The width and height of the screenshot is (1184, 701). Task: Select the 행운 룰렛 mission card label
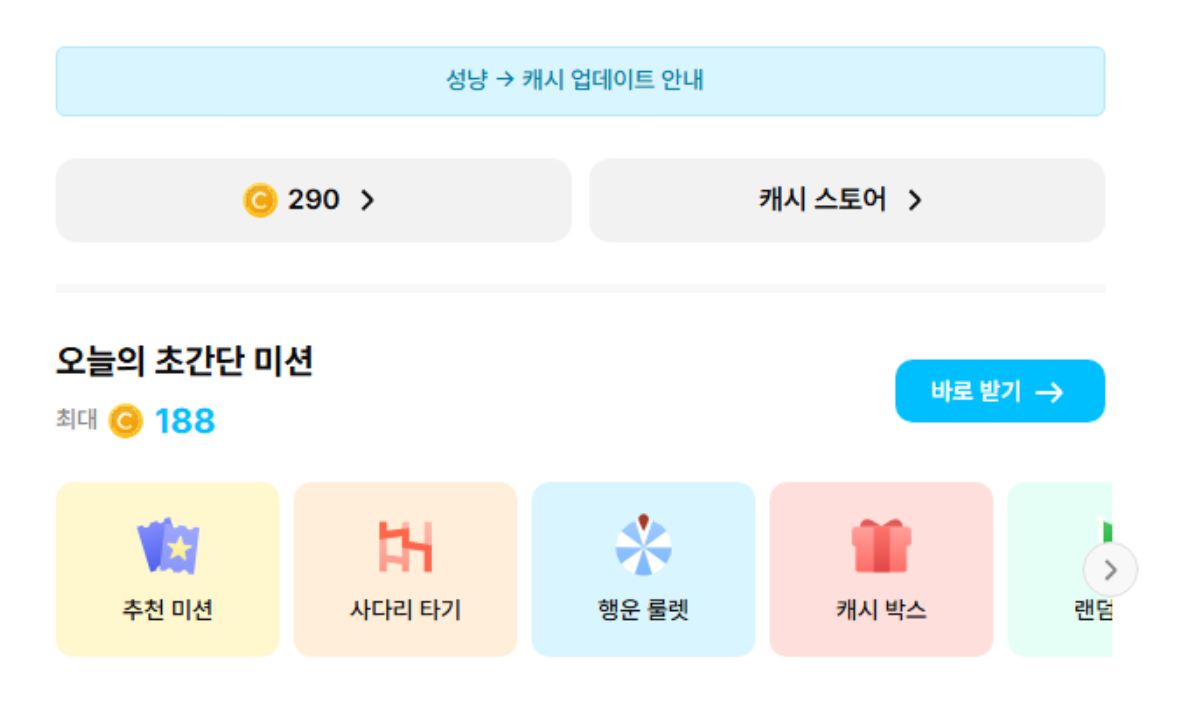coord(643,610)
